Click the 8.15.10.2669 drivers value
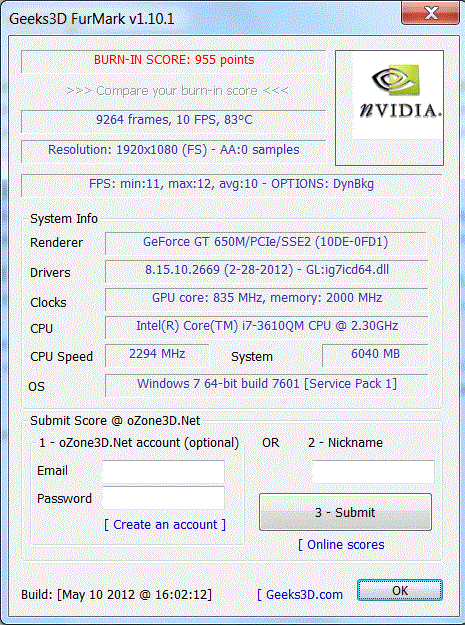The width and height of the screenshot is (465, 626). pyautogui.click(x=267, y=271)
